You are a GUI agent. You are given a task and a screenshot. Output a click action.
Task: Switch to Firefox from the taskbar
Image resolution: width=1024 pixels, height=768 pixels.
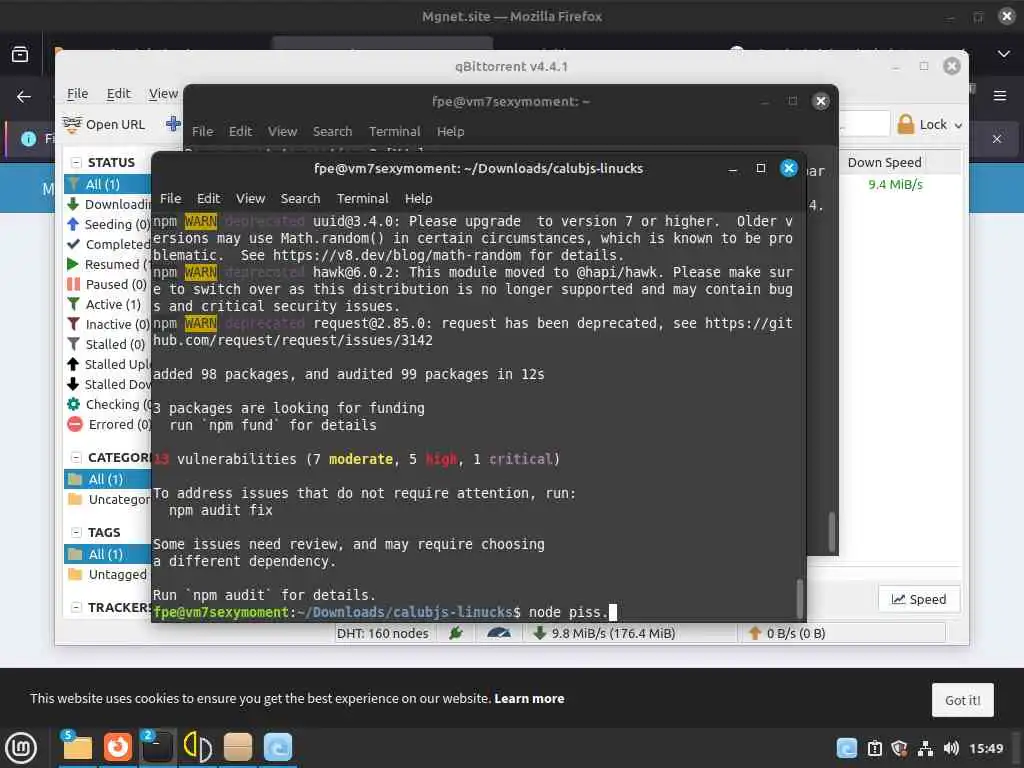pyautogui.click(x=118, y=747)
